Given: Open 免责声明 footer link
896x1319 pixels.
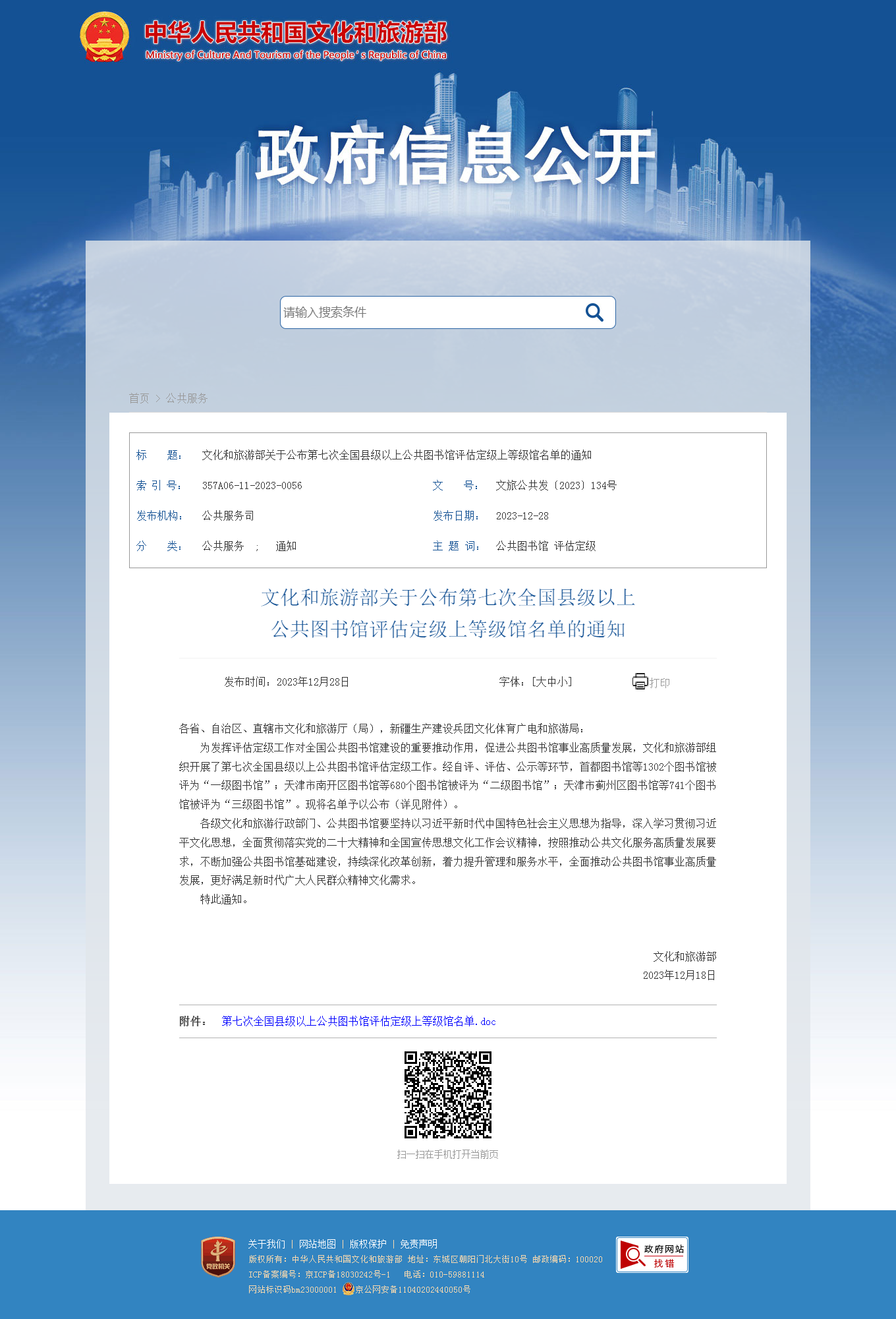Looking at the screenshot, I should pyautogui.click(x=418, y=1244).
